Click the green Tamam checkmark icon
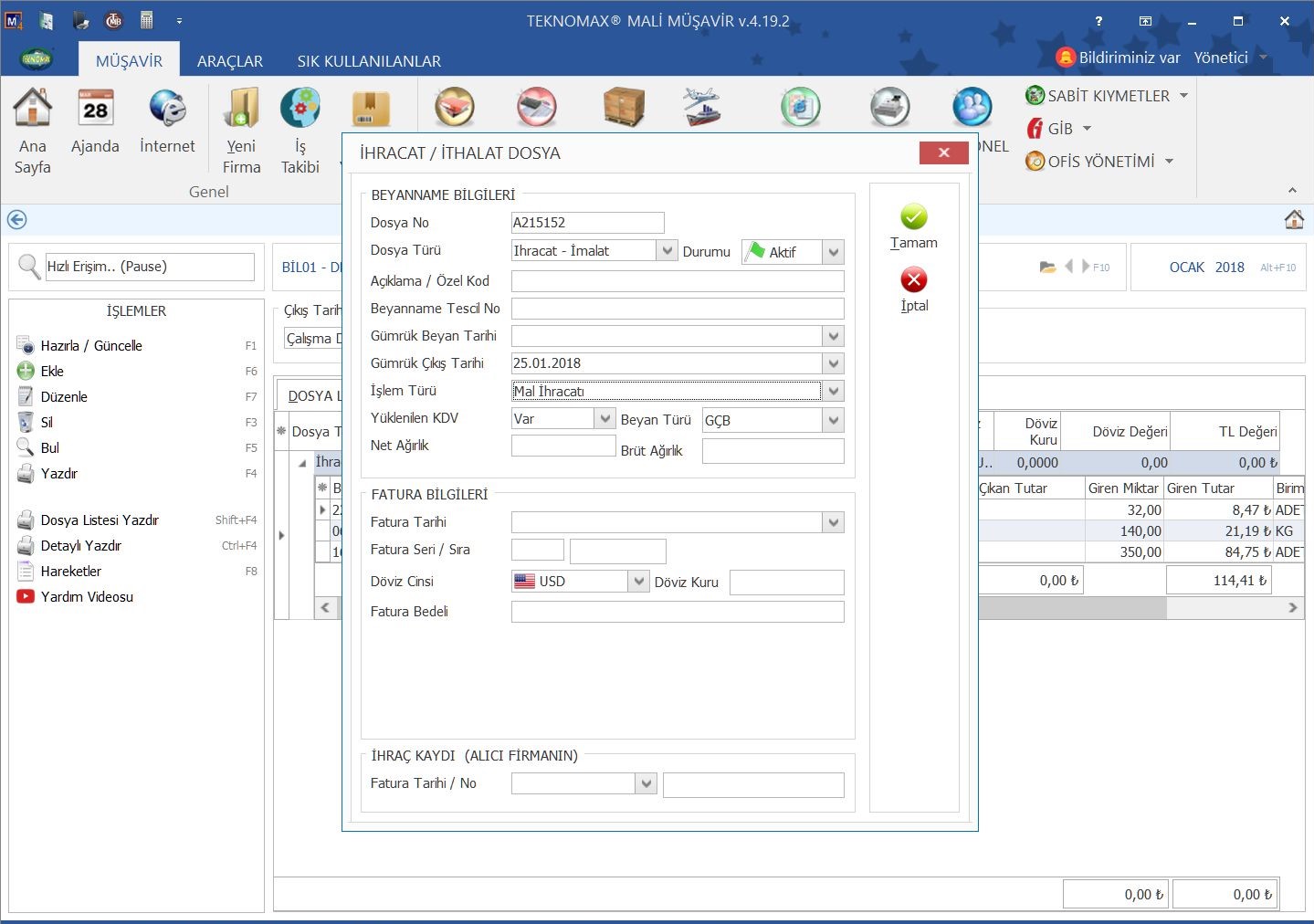This screenshot has height=924, width=1314. coord(913,217)
